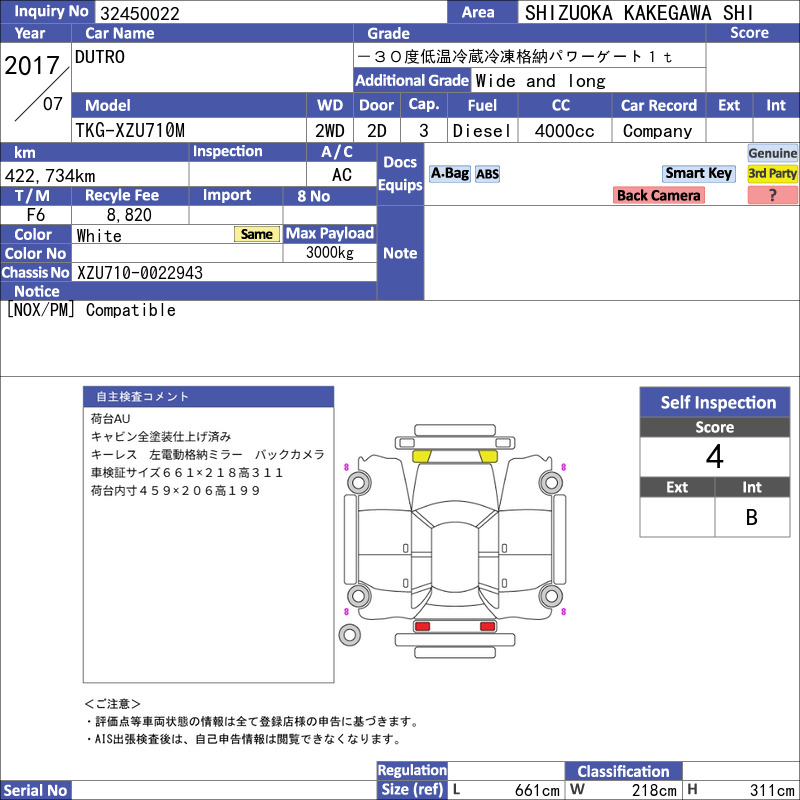
Task: Click chassis number XZU710-0022943
Action: pyautogui.click(x=140, y=273)
